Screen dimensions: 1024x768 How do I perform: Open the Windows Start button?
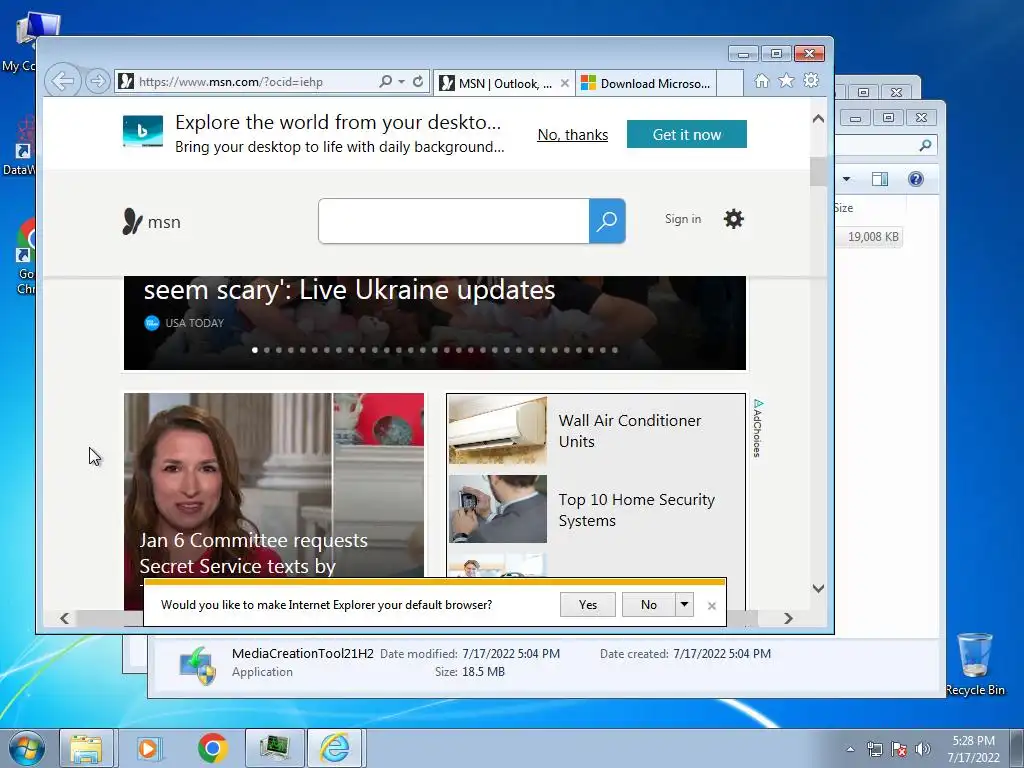pyautogui.click(x=27, y=748)
